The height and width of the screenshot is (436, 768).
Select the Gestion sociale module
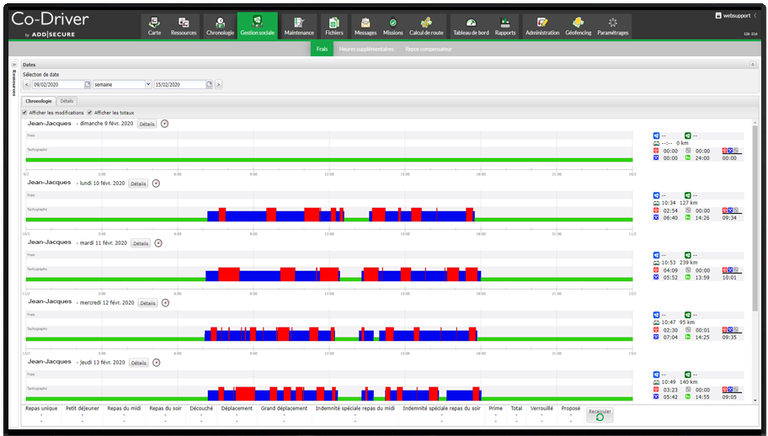(x=257, y=26)
